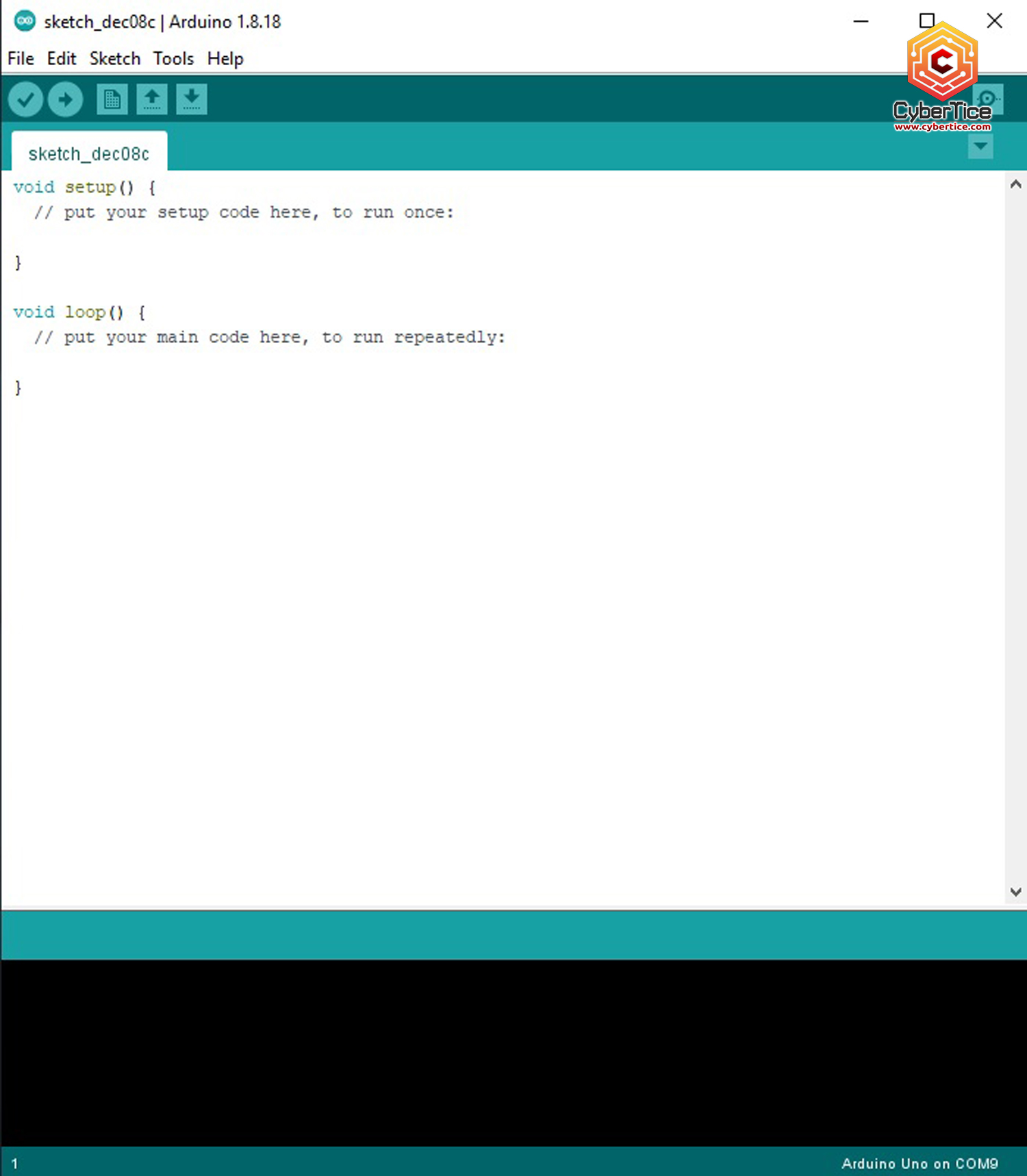Click inside the black console output area
The height and width of the screenshot is (1176, 1027).
click(513, 1051)
